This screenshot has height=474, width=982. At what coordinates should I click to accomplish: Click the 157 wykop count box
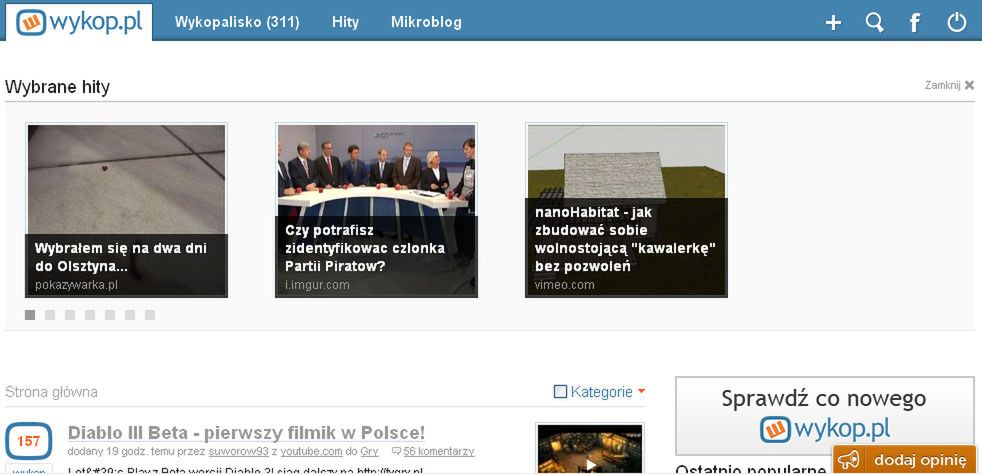tap(28, 441)
